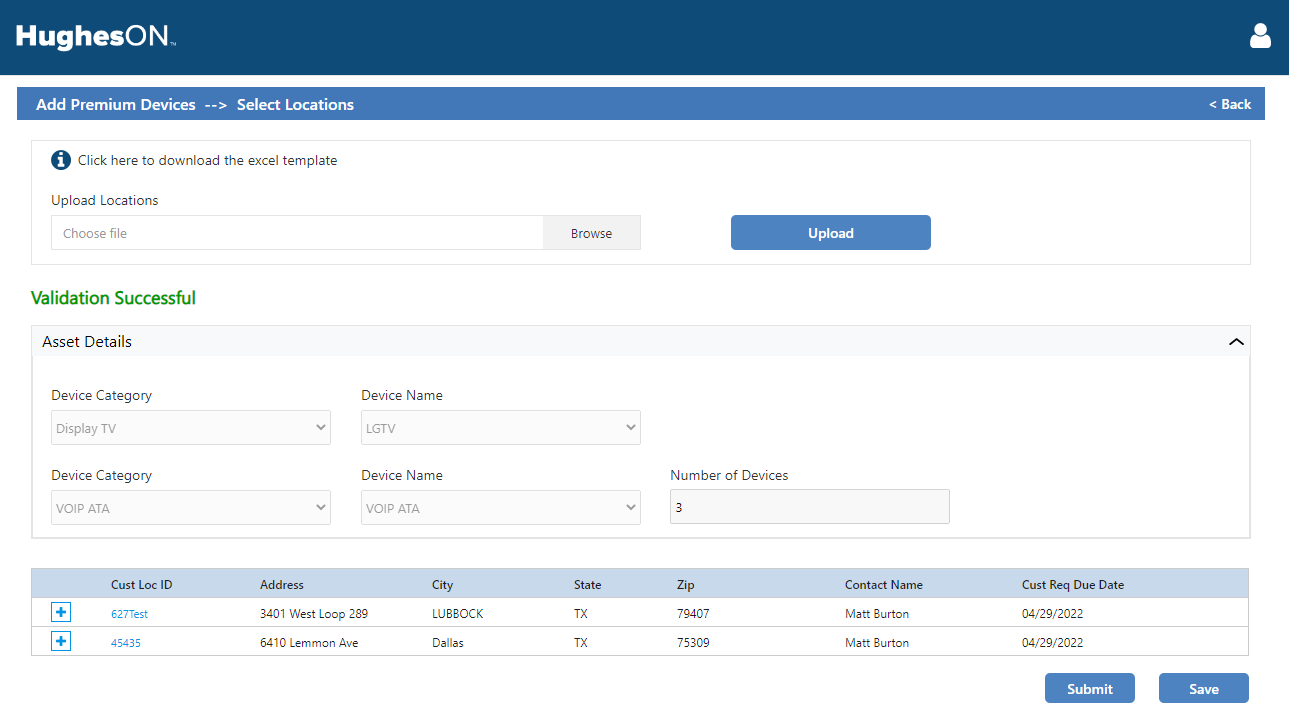Go back using the Back link
Screen dimensions: 1289x716
1230,104
